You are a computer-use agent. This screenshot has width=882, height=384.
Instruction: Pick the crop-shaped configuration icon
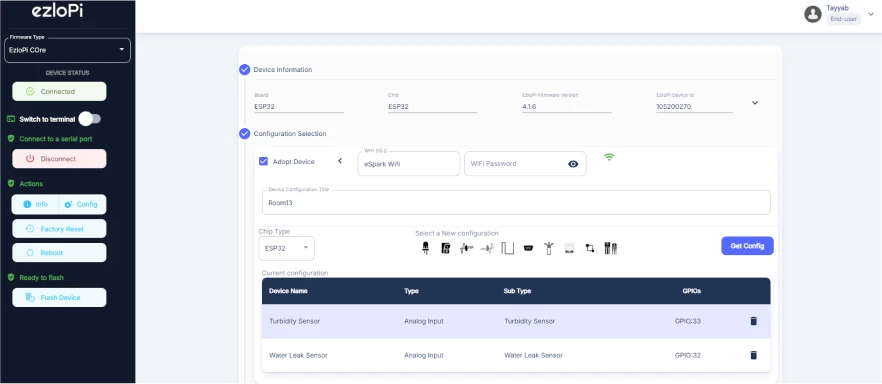click(590, 248)
